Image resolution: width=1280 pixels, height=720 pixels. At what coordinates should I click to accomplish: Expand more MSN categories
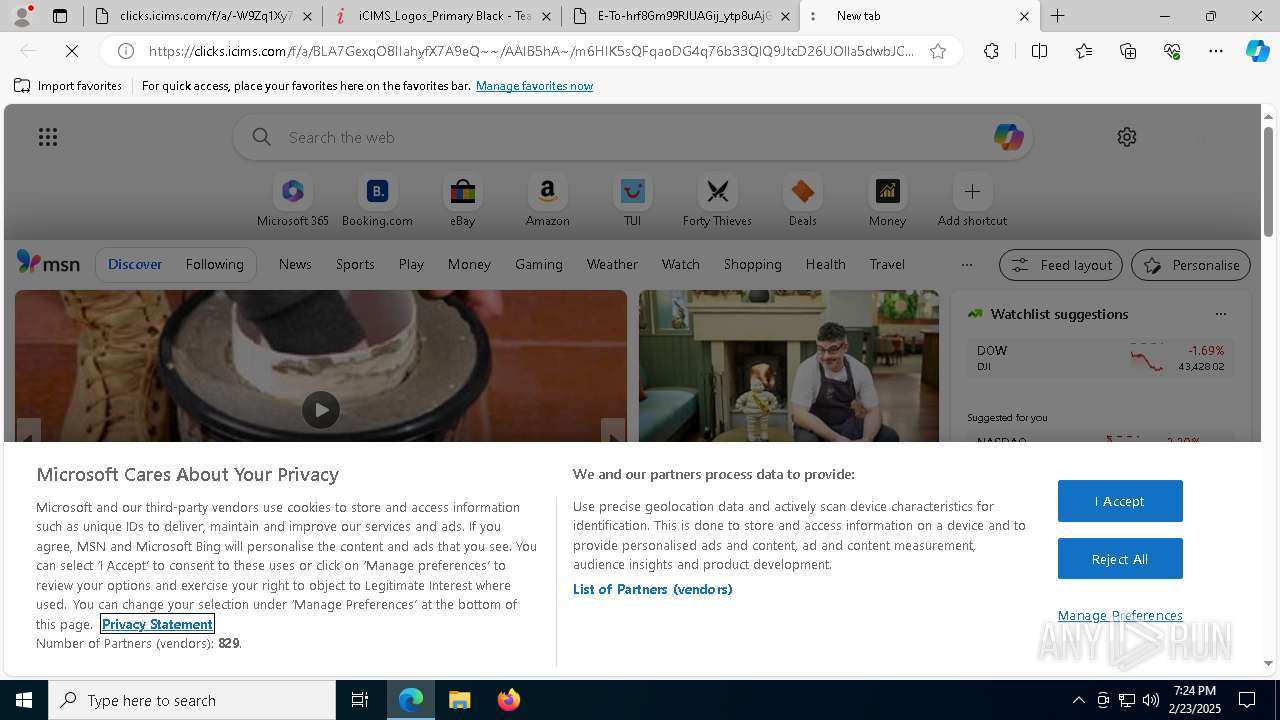(x=966, y=265)
